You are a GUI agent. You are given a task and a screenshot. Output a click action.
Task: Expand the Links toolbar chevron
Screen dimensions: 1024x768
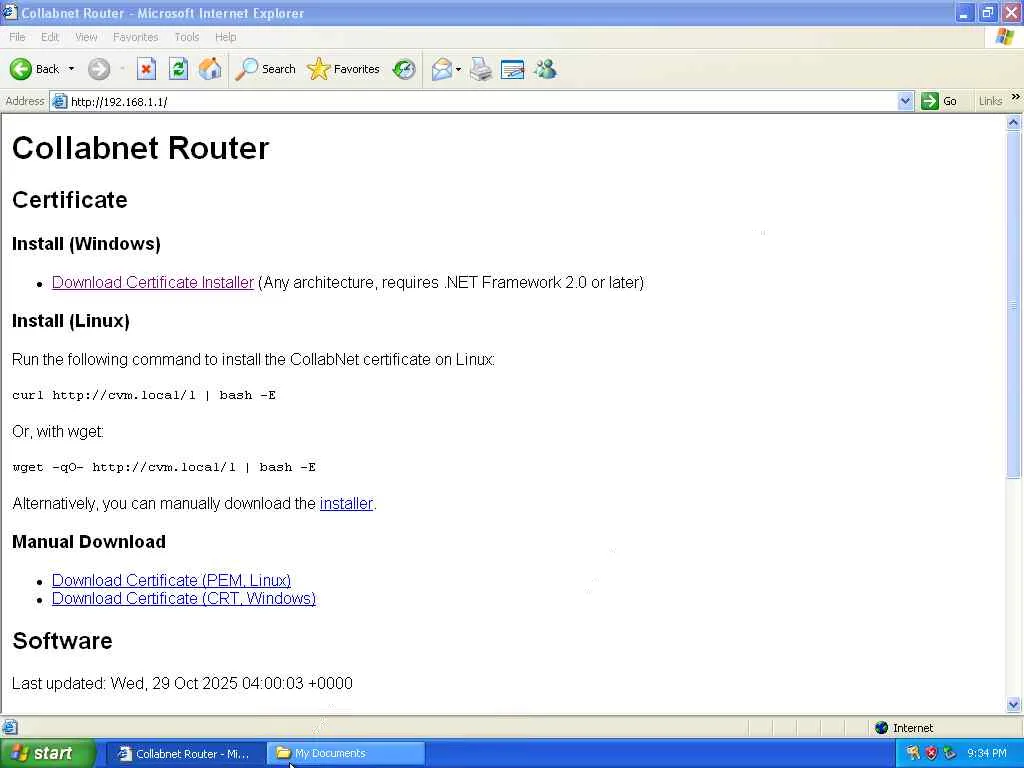pyautogui.click(x=1016, y=97)
